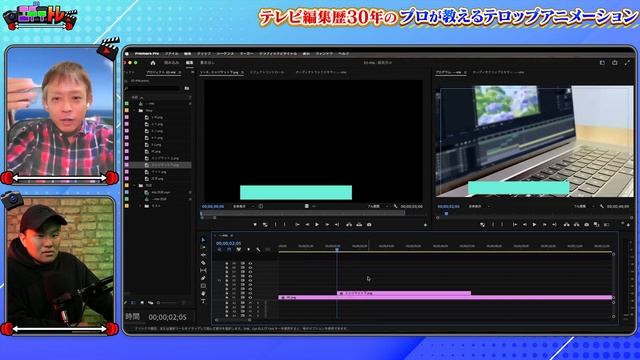The image size is (640, 360).
Task: Step back one frame in Source monitor
Action: click(307, 224)
